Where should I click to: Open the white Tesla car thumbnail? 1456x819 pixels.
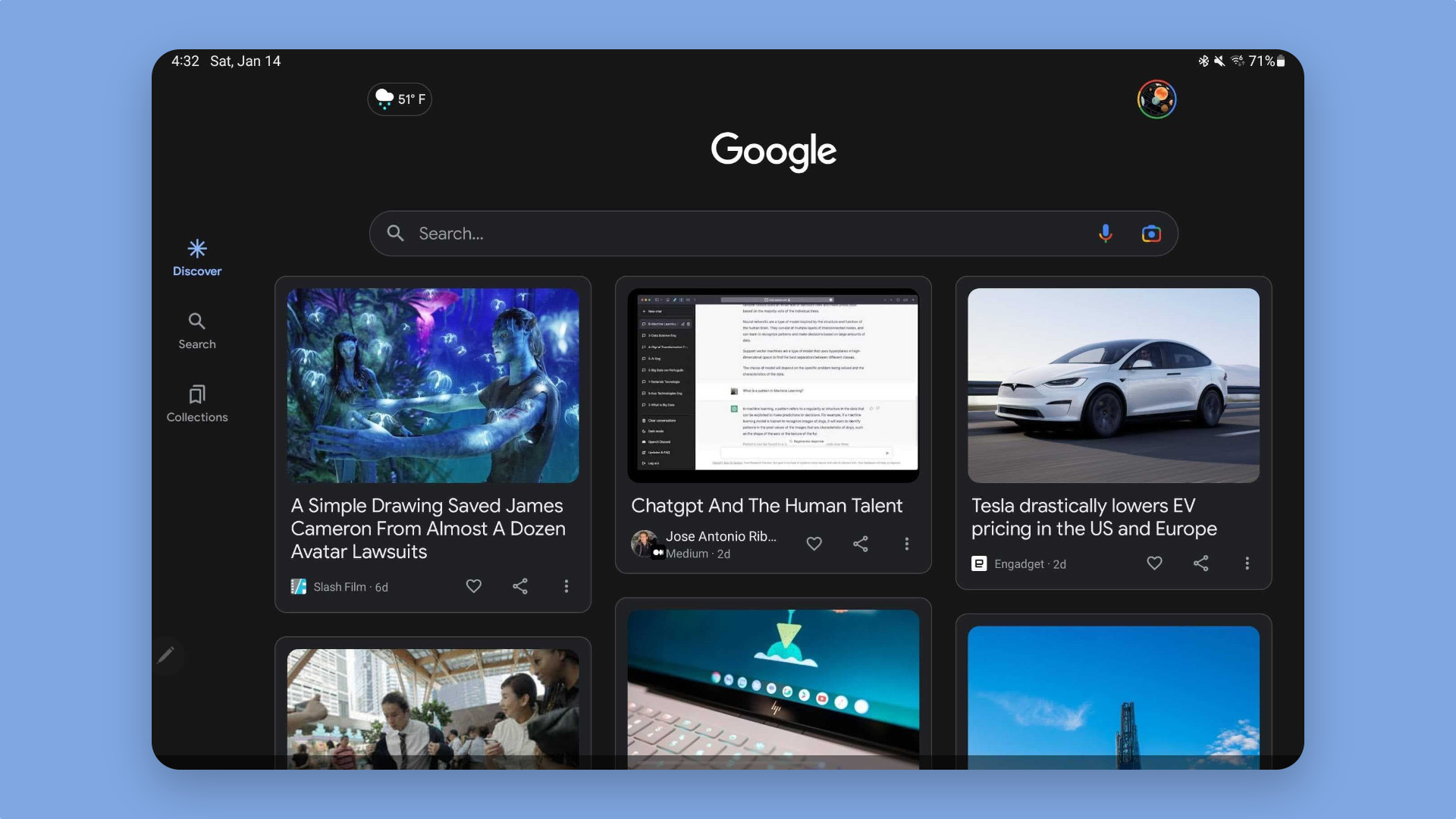(1113, 385)
